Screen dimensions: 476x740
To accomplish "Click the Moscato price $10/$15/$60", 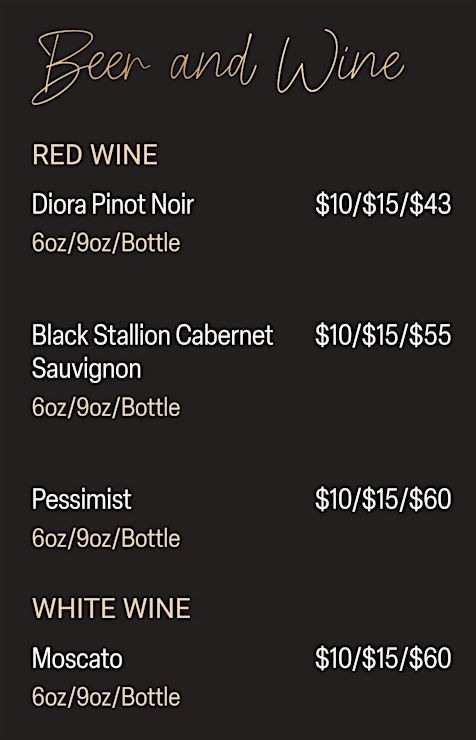I will point(383,658).
